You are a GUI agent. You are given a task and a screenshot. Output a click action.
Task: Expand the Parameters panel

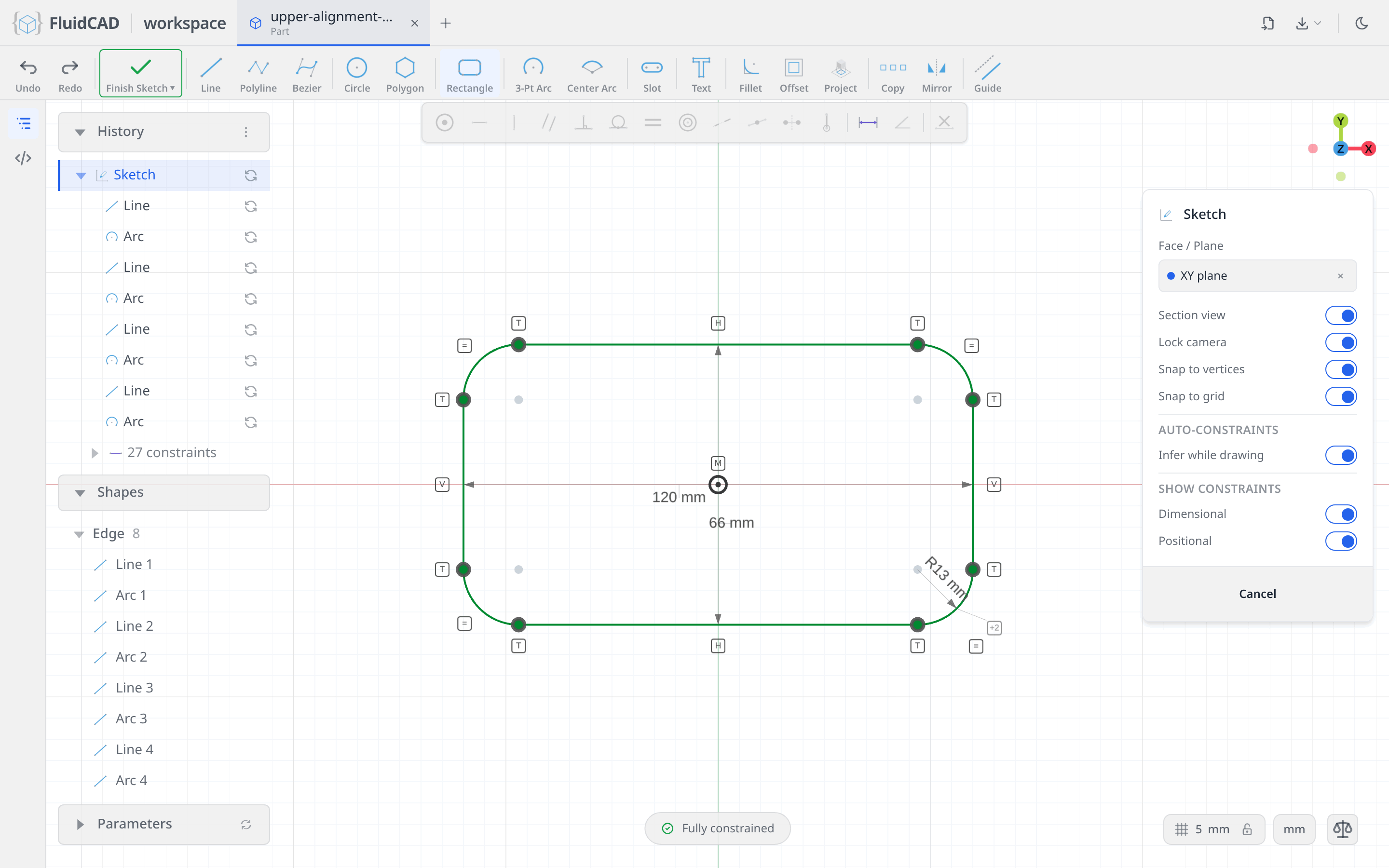tap(80, 825)
